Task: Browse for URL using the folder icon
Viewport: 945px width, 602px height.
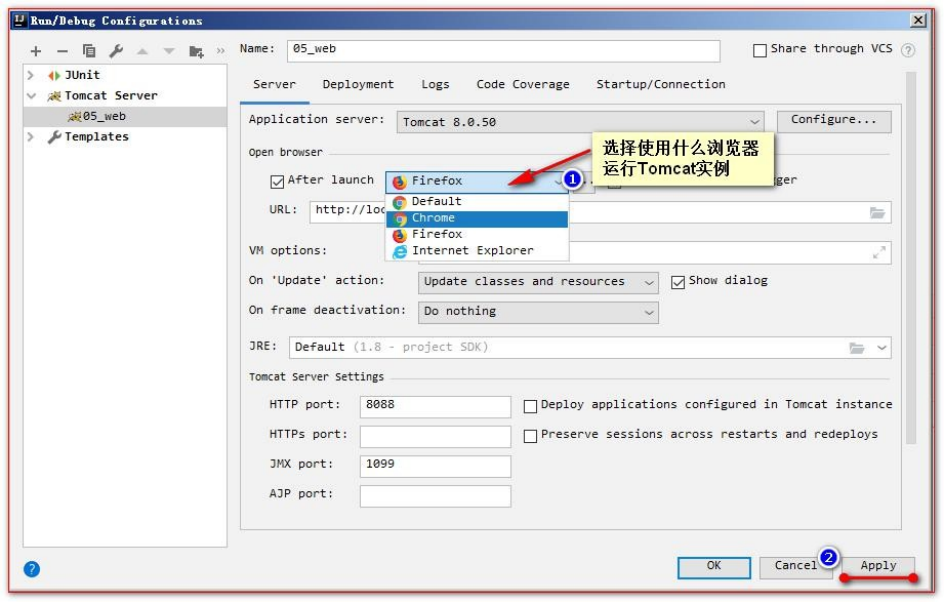Action: 877,213
